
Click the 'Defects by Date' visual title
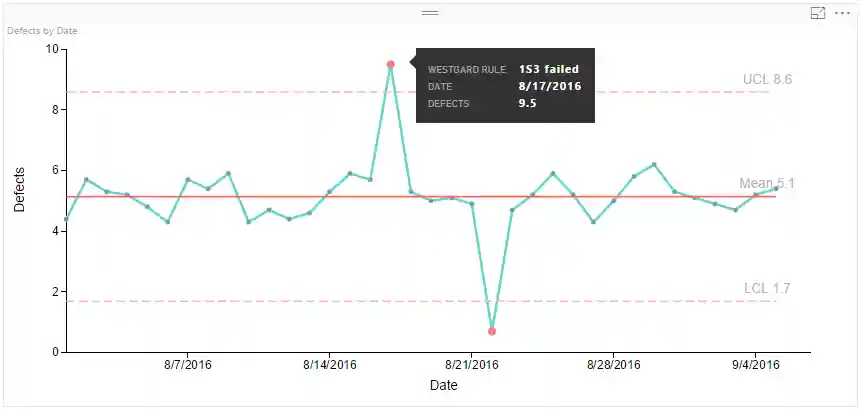point(42,31)
